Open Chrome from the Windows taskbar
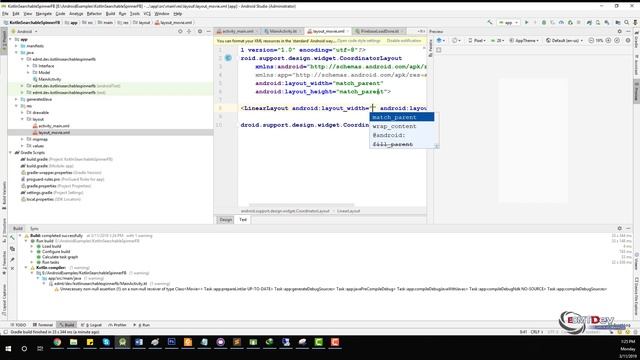Viewport: 640px width, 360px height. pyautogui.click(x=57, y=342)
